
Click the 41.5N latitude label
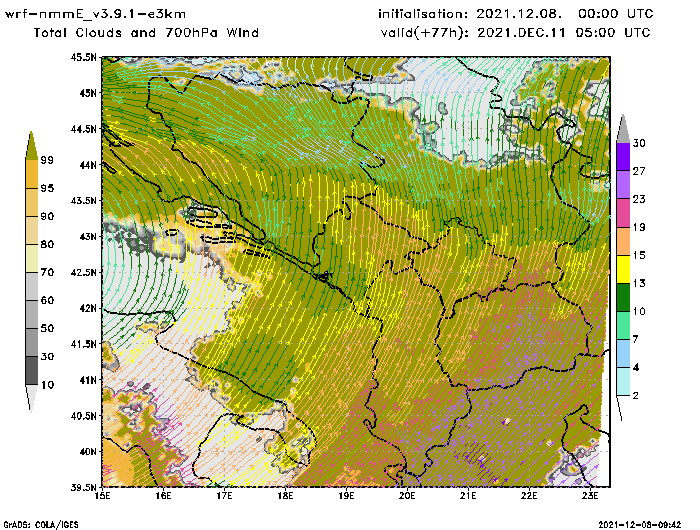(x=83, y=344)
